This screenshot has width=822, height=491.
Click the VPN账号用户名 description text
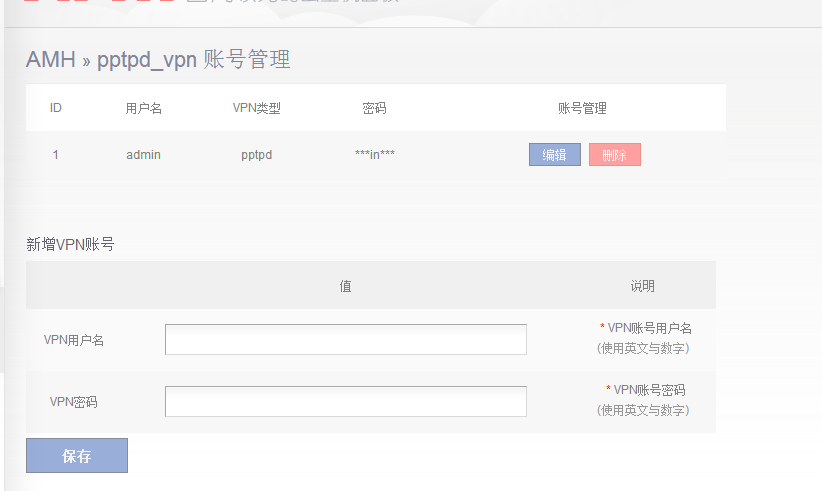click(649, 328)
